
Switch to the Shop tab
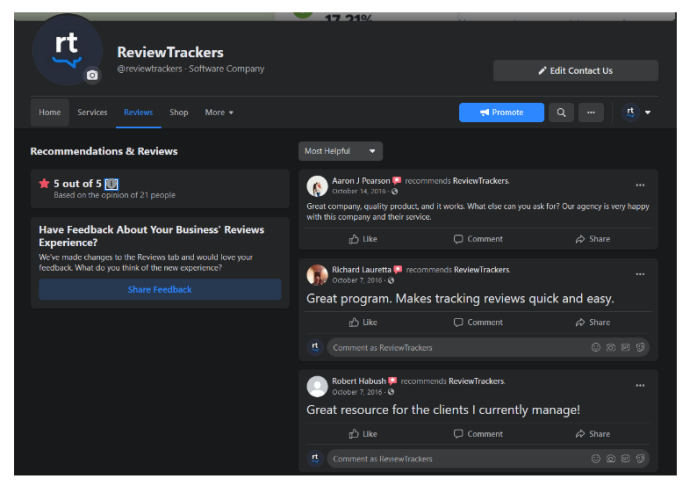(179, 113)
